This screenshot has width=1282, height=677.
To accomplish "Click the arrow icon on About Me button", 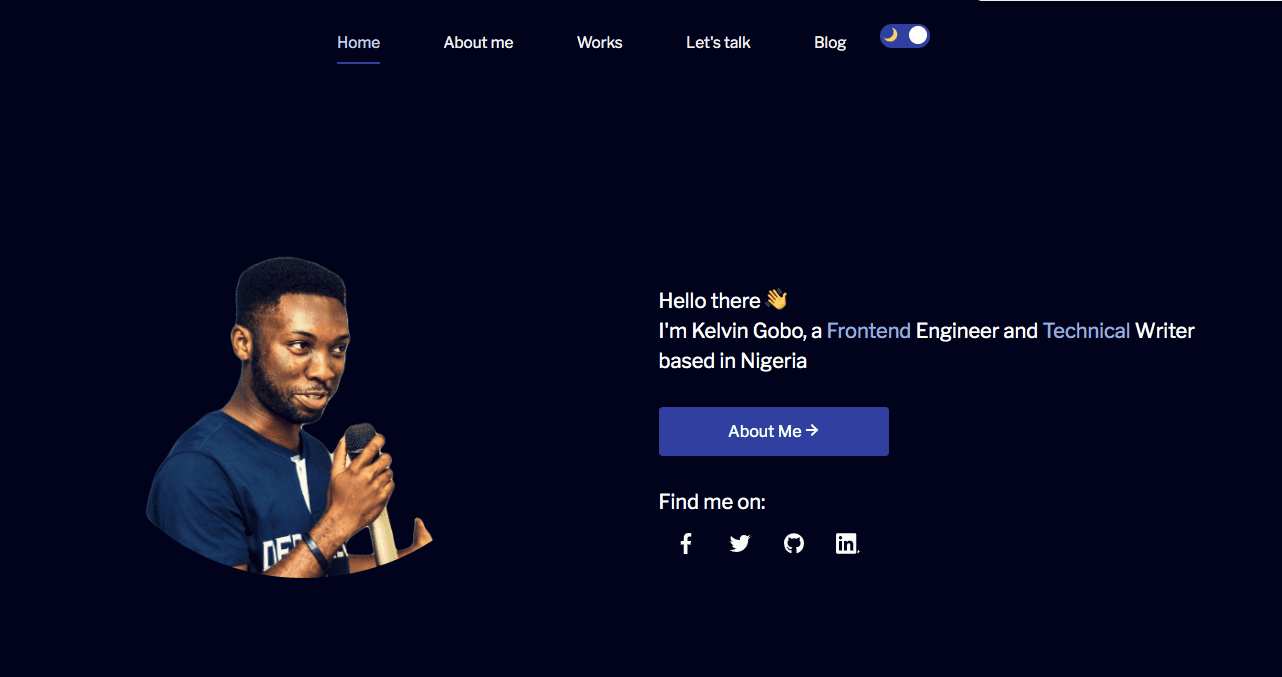I will point(813,430).
